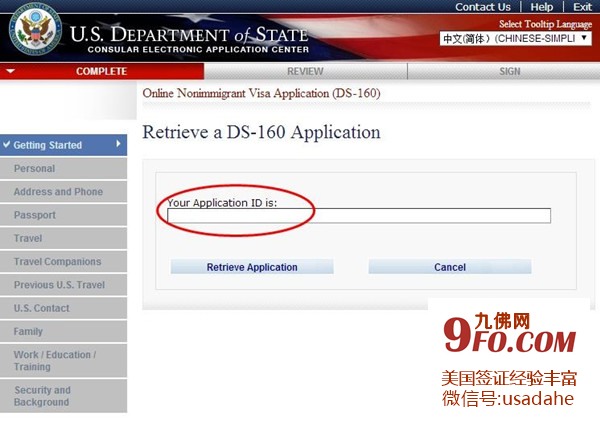Expand the Getting Started sidebar arrow

pos(119,145)
